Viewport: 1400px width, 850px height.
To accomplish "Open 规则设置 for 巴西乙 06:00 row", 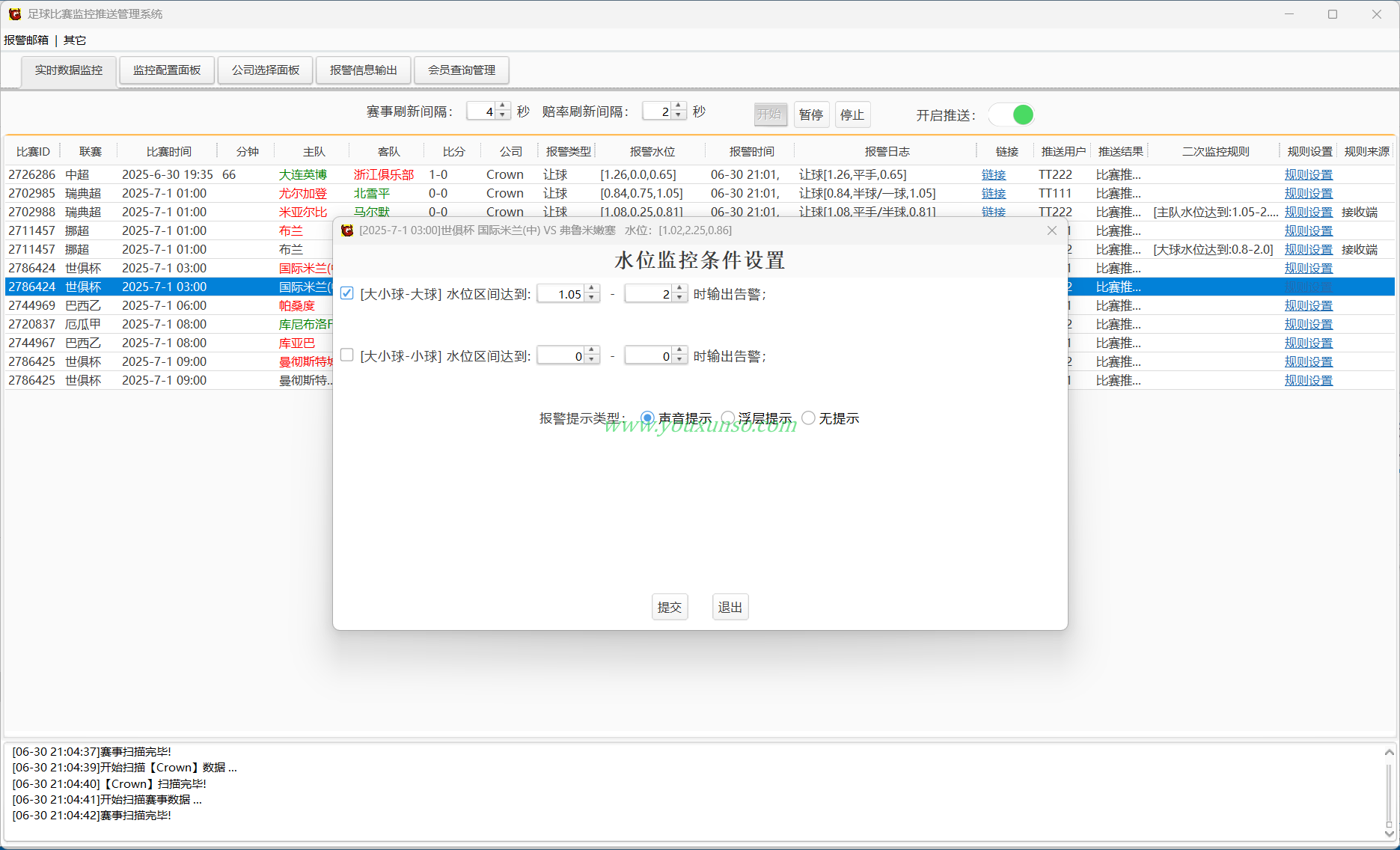I will pyautogui.click(x=1309, y=305).
